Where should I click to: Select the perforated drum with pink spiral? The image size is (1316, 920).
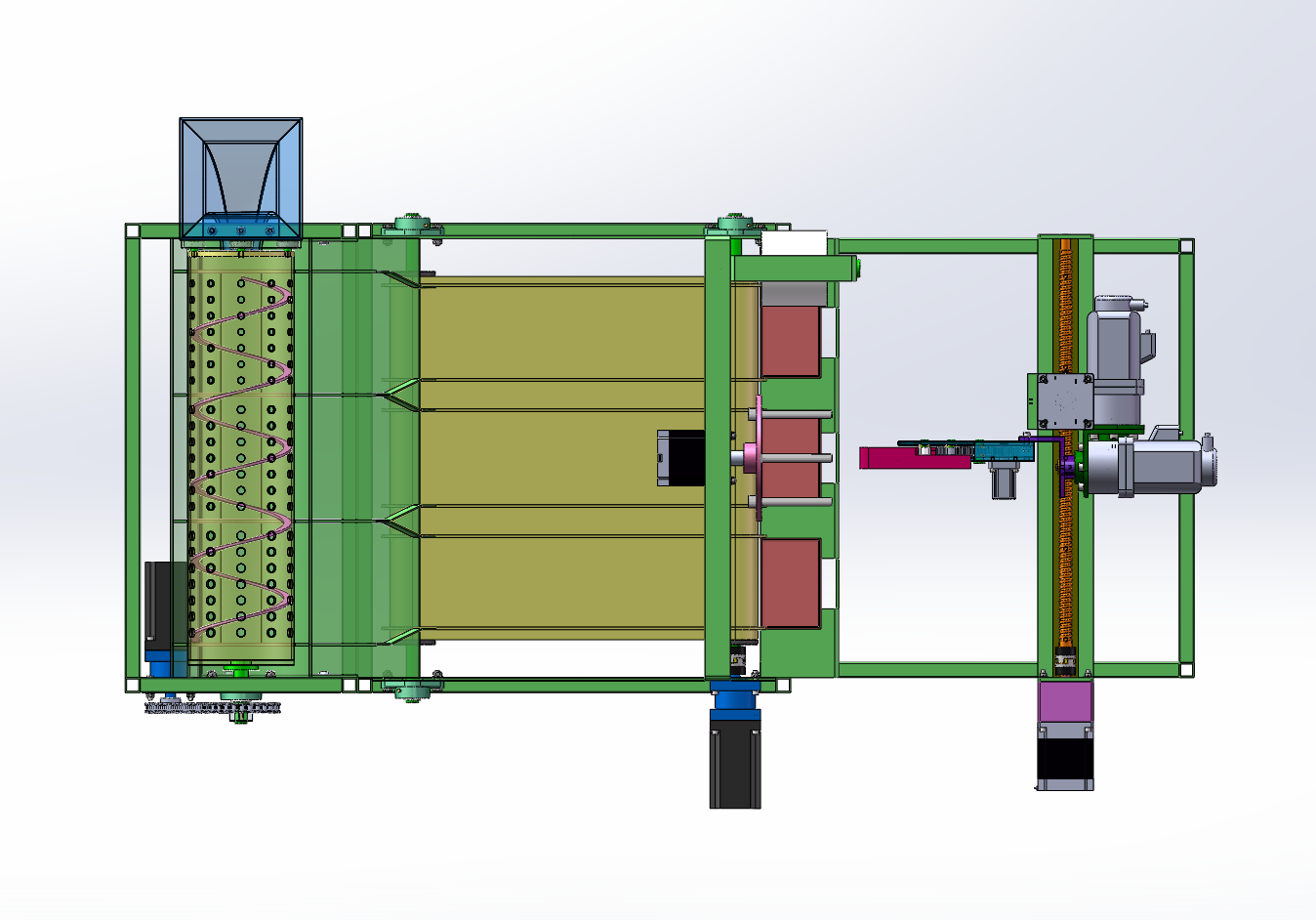tap(241, 459)
